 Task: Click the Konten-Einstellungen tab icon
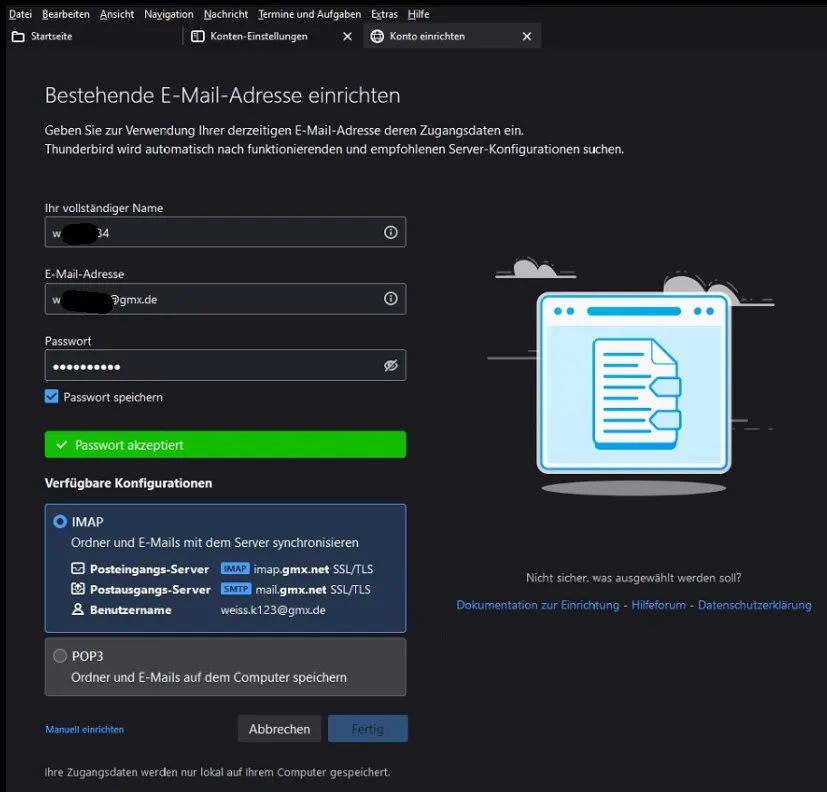coord(197,36)
